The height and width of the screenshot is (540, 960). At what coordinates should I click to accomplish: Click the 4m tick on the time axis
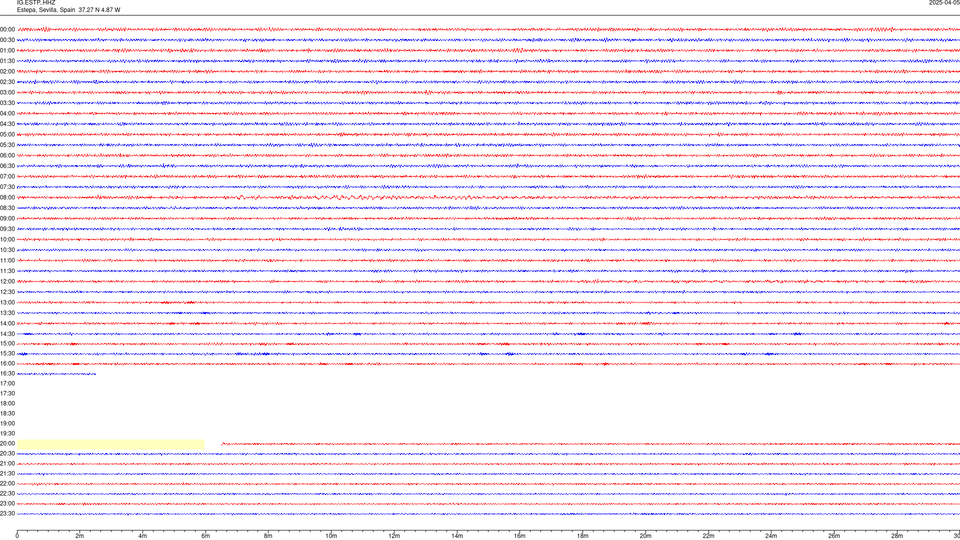point(143,536)
